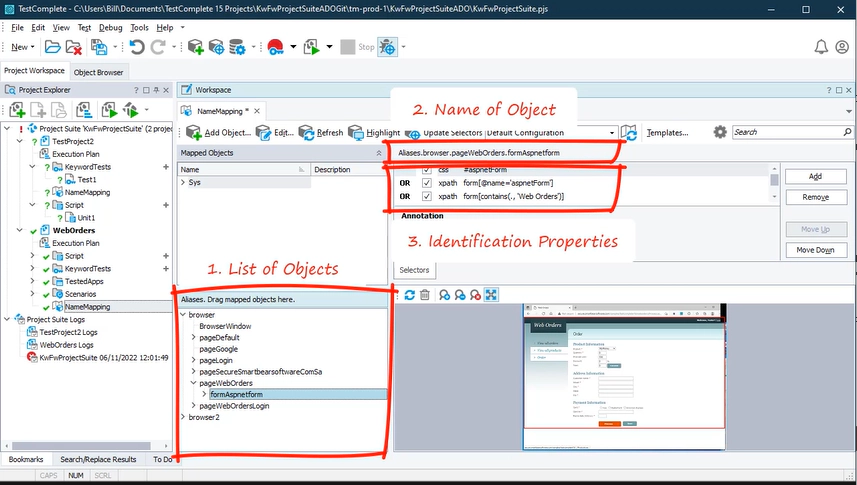Uncheck xpath form[contains 'Web Orders'] selector

(427, 196)
